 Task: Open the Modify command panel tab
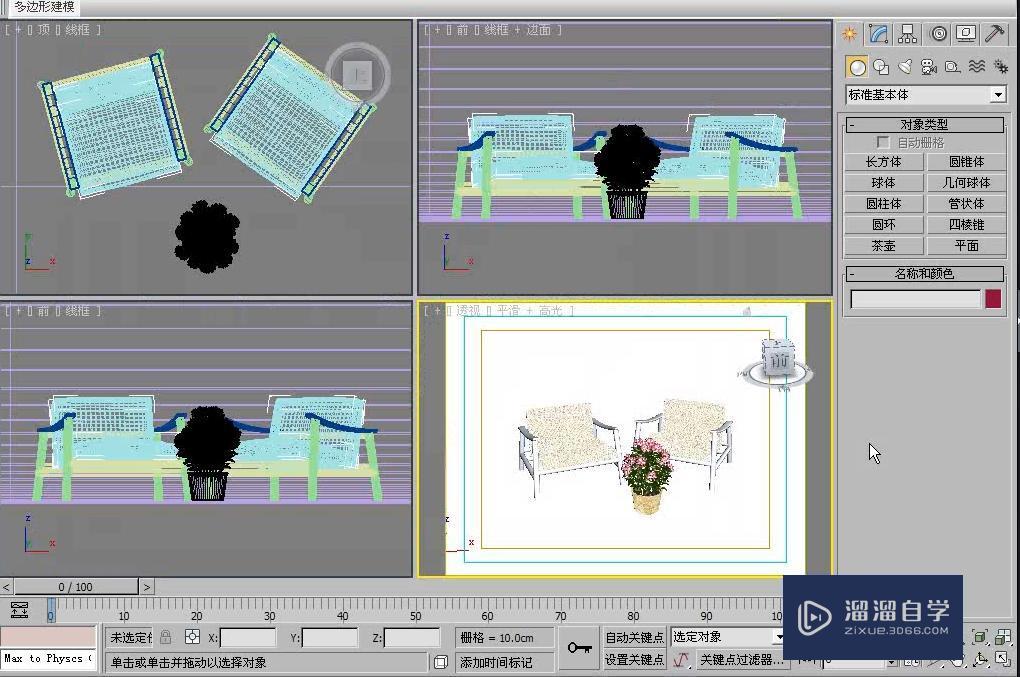tap(878, 34)
